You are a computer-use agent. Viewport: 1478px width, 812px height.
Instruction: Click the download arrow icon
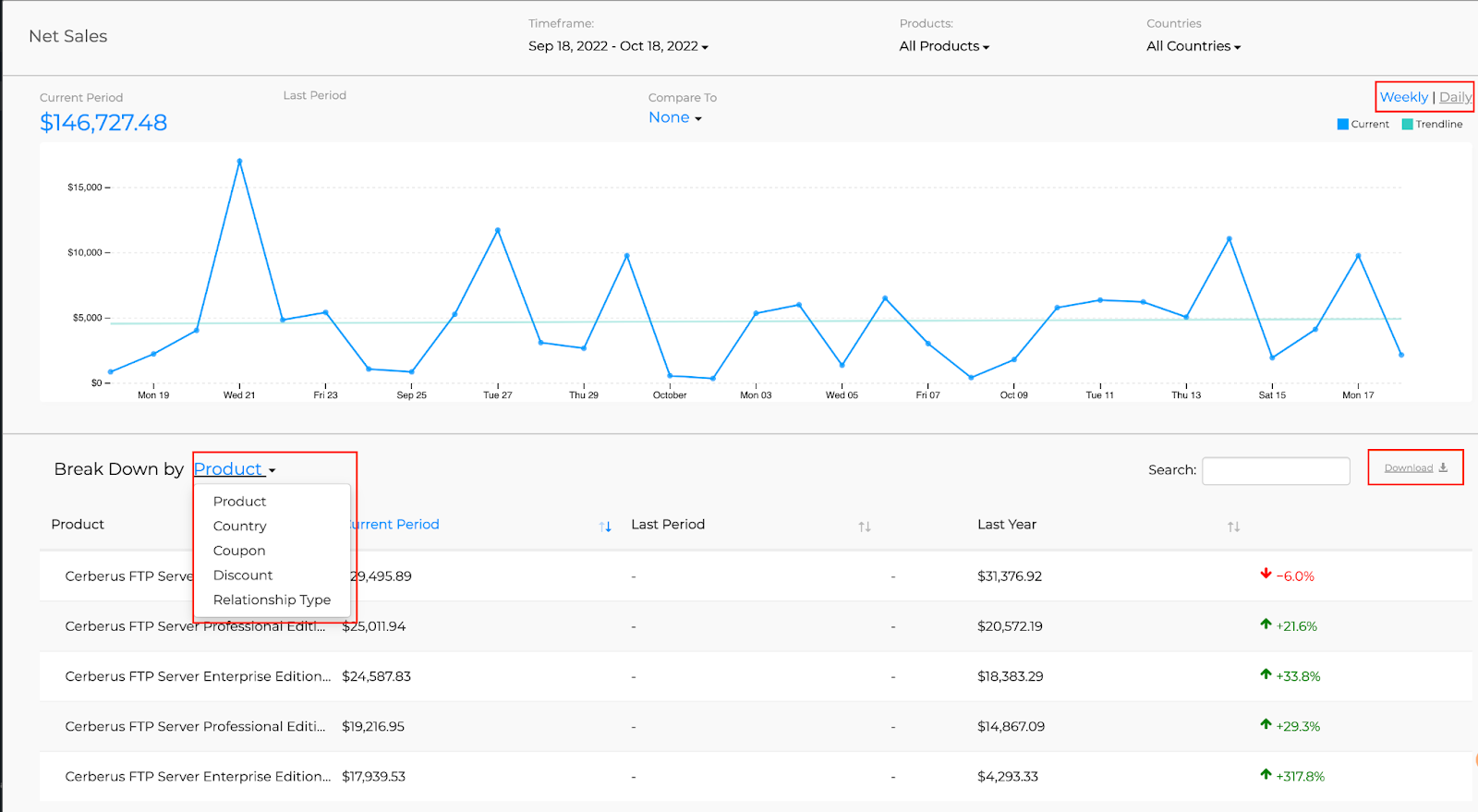(x=1443, y=467)
